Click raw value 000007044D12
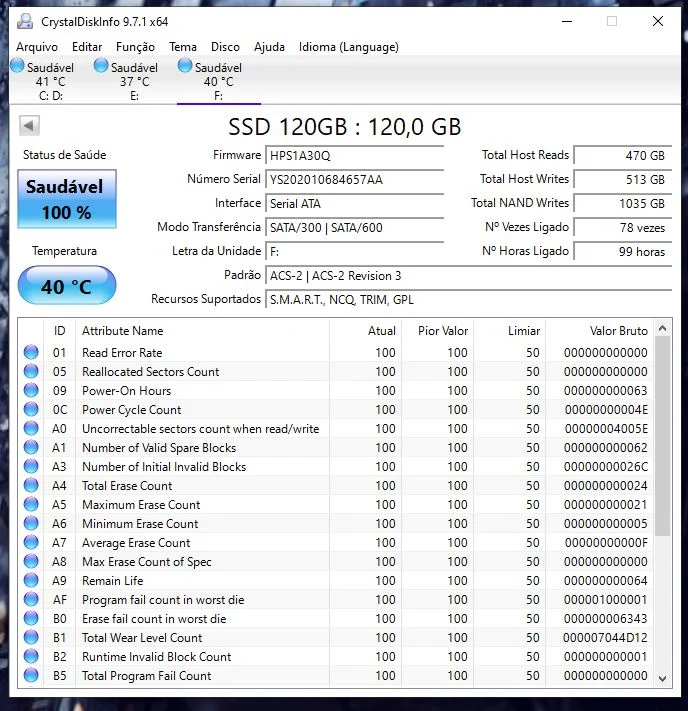The image size is (688, 711). click(605, 638)
